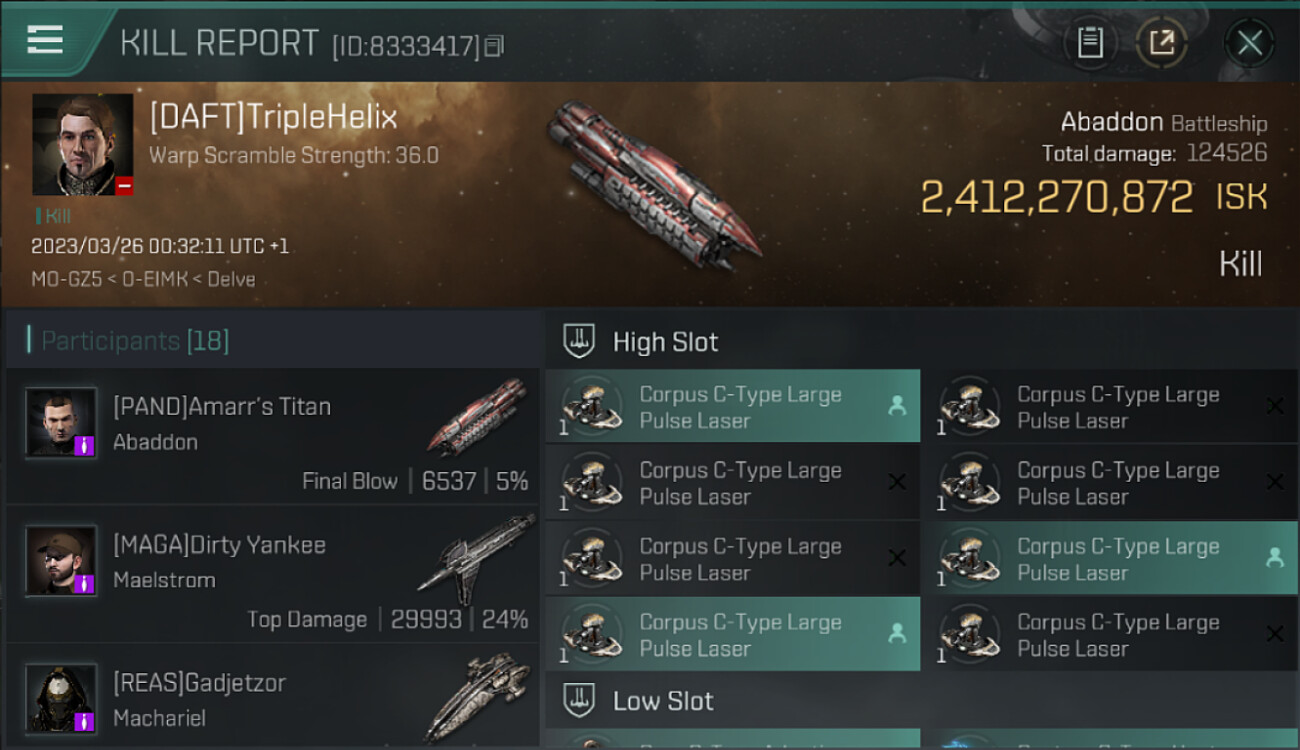Click the MO-GZ5 system location link
The height and width of the screenshot is (750, 1300).
point(66,279)
